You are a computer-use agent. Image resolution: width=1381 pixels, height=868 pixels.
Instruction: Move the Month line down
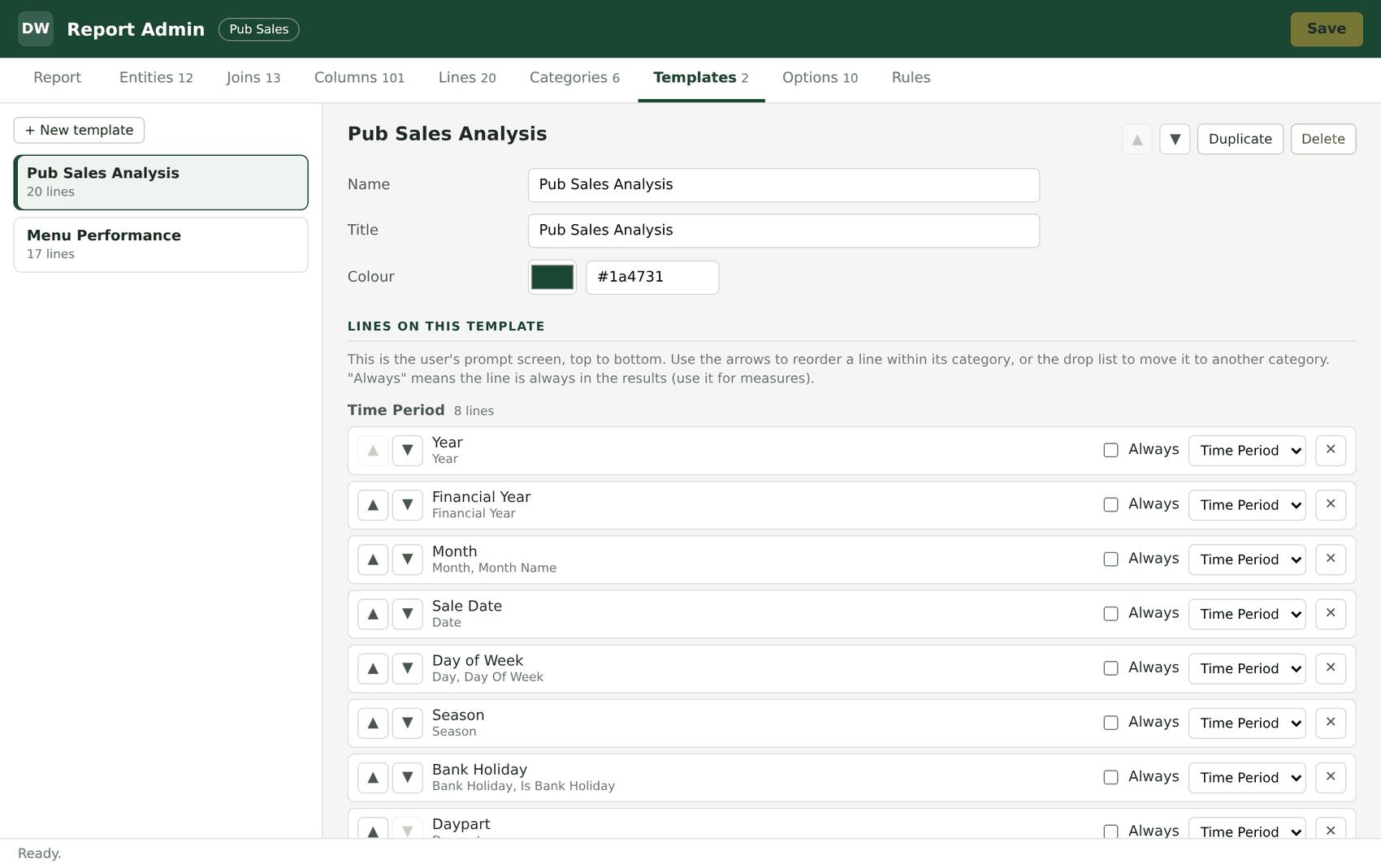tap(408, 559)
